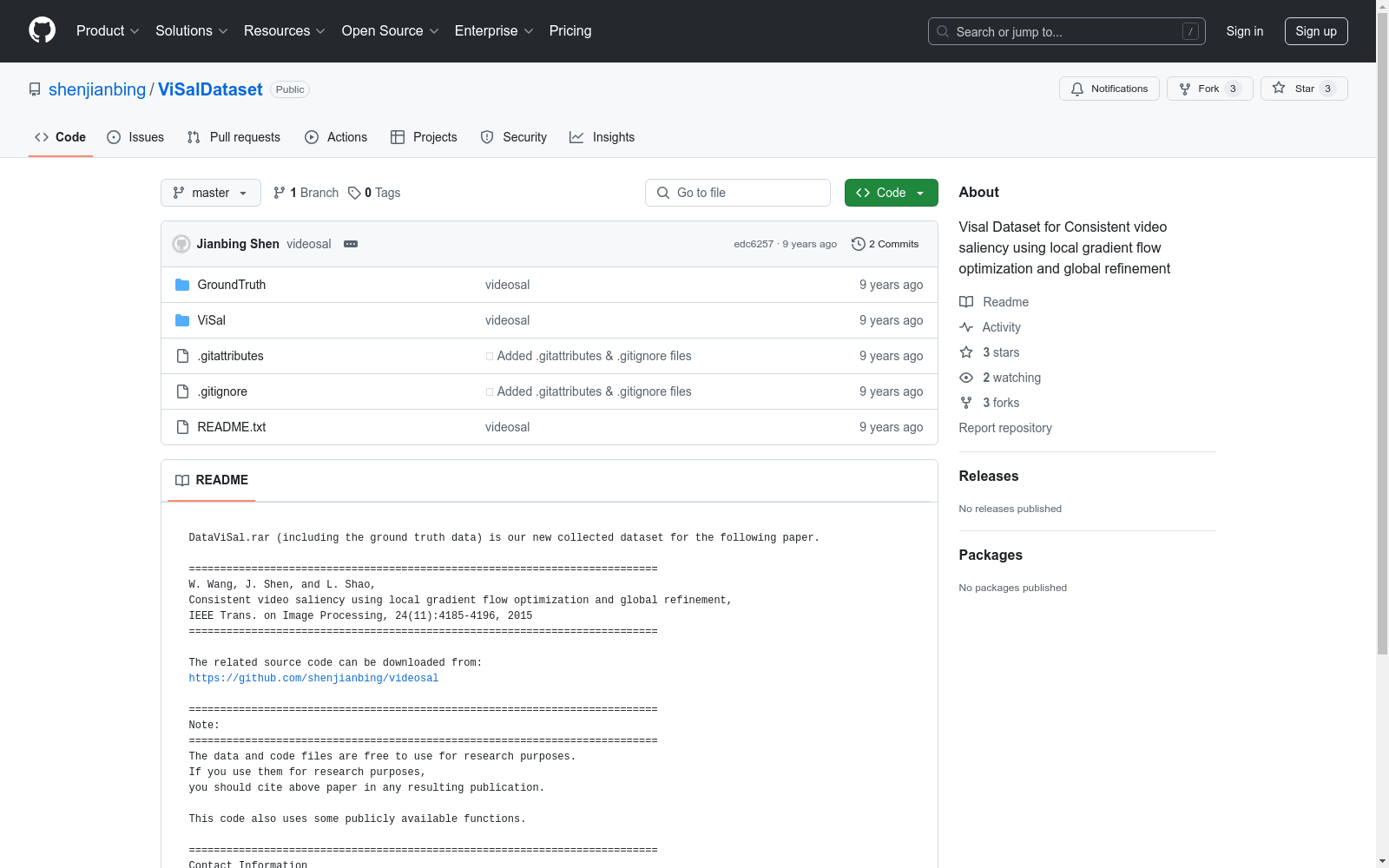View the 1 Branch link
The height and width of the screenshot is (868, 1389).
click(306, 193)
